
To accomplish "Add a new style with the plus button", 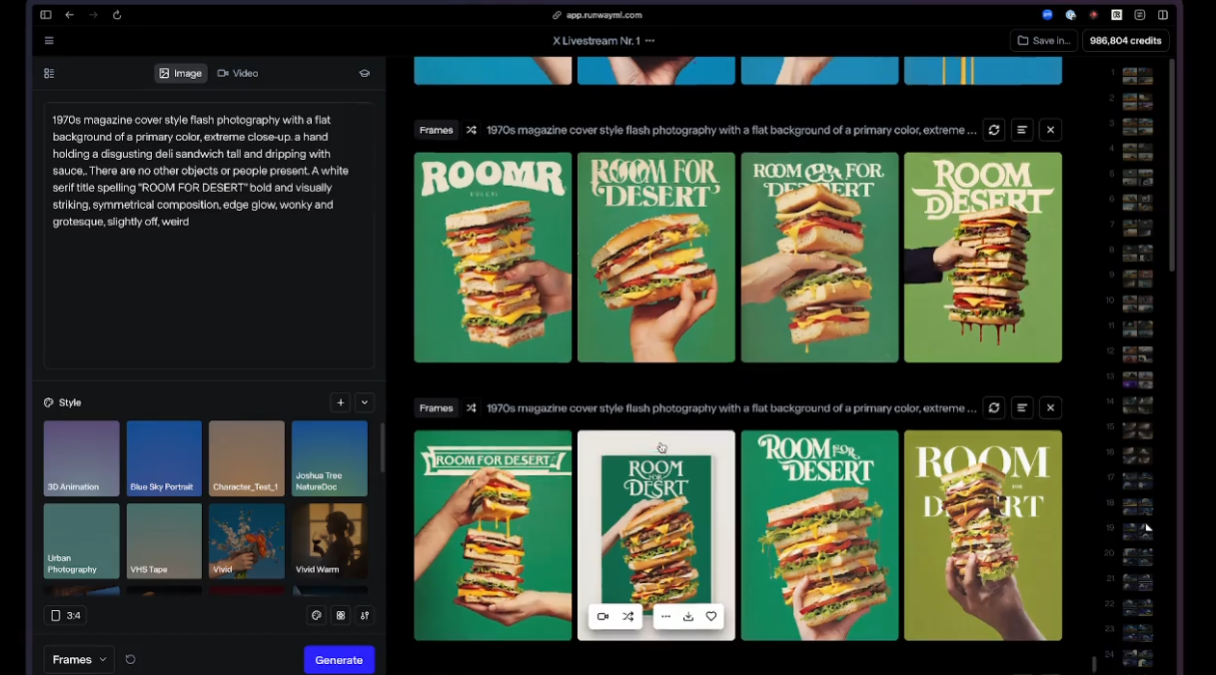I will pyautogui.click(x=340, y=402).
